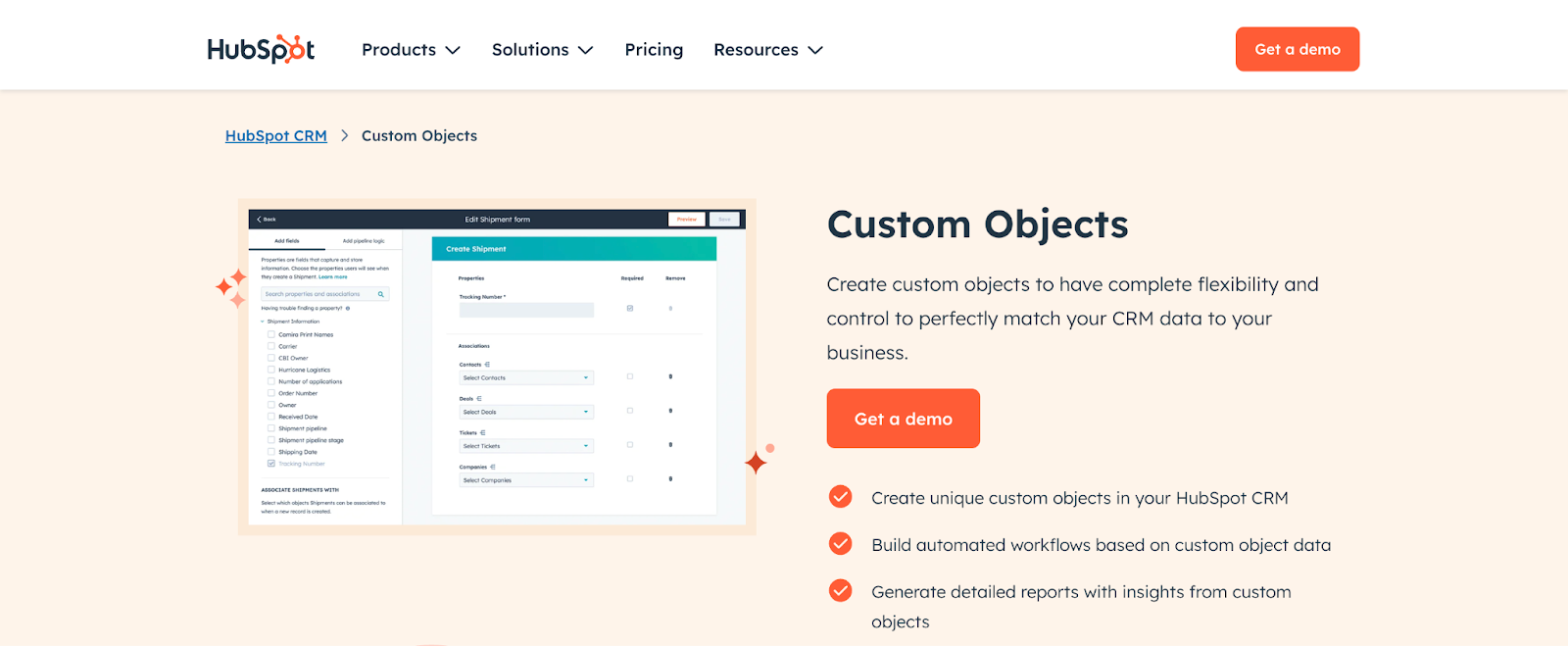Viewport: 1568px width, 646px height.
Task: Collapse the Shipment Information section
Action: [x=263, y=322]
